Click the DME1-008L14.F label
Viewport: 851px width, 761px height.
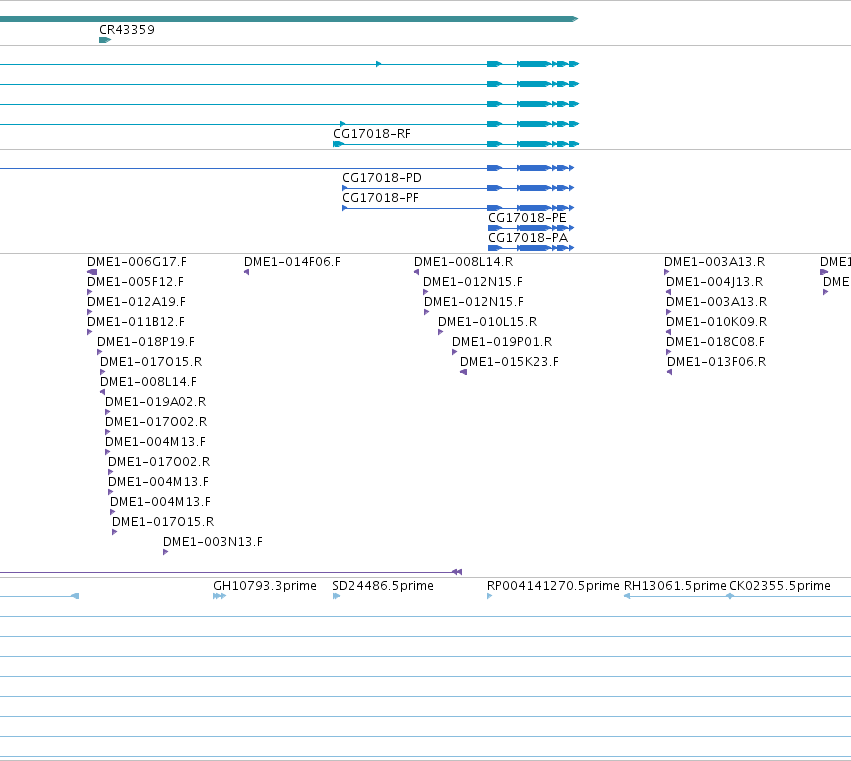click(x=148, y=382)
